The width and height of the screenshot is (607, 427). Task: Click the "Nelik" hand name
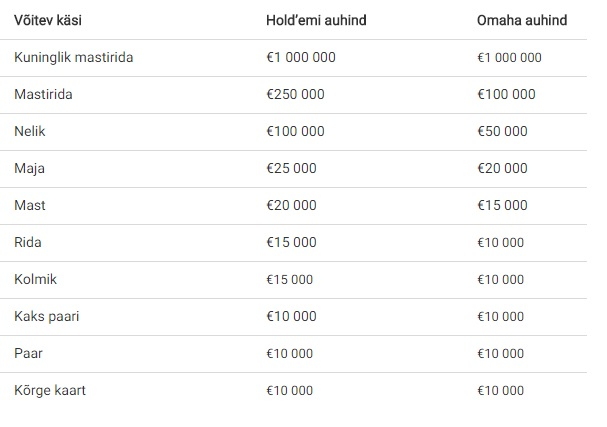coord(28,132)
